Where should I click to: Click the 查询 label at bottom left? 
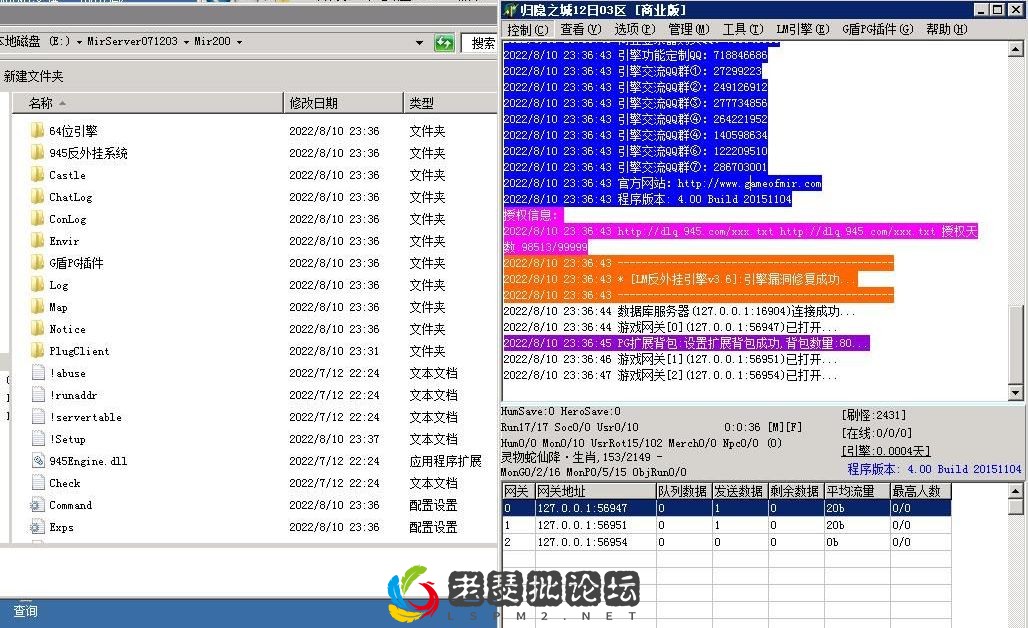pos(26,611)
